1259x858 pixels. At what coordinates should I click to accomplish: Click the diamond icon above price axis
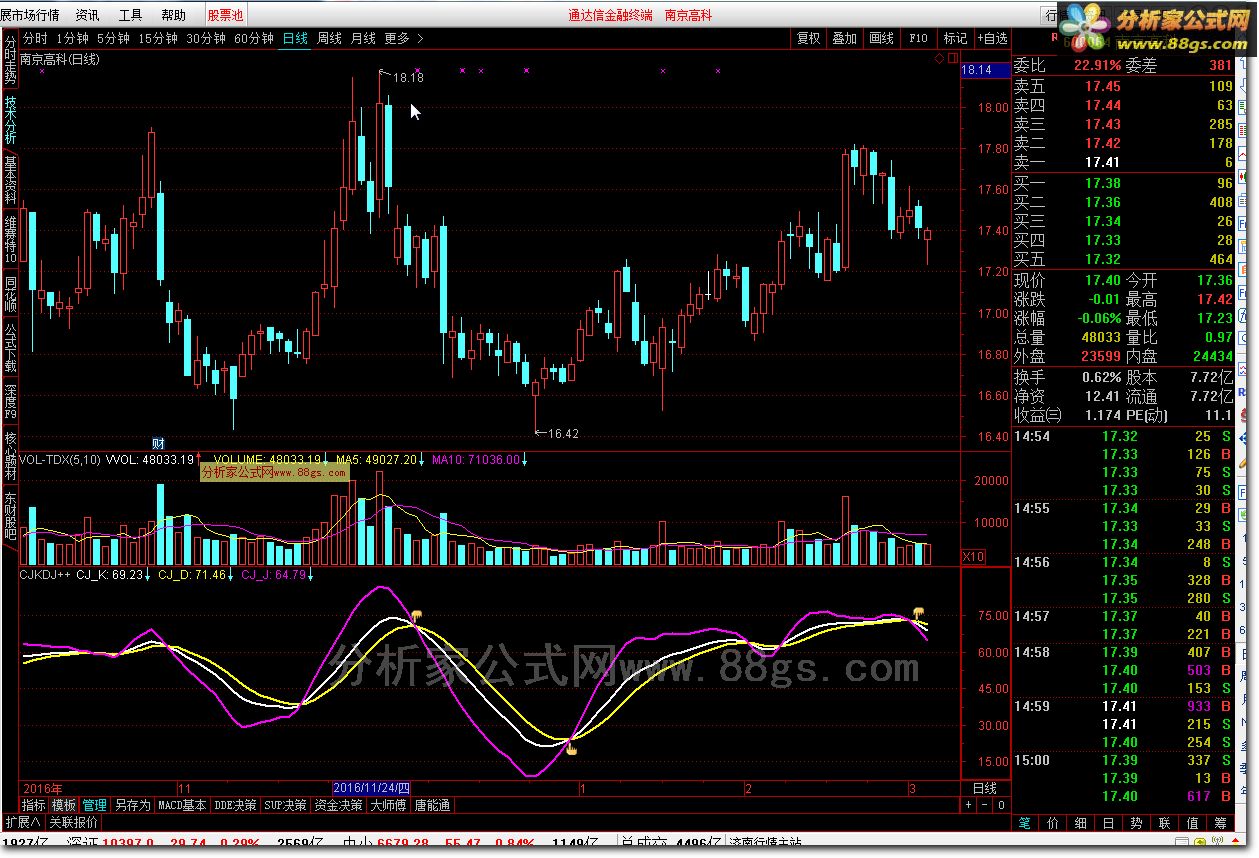940,59
